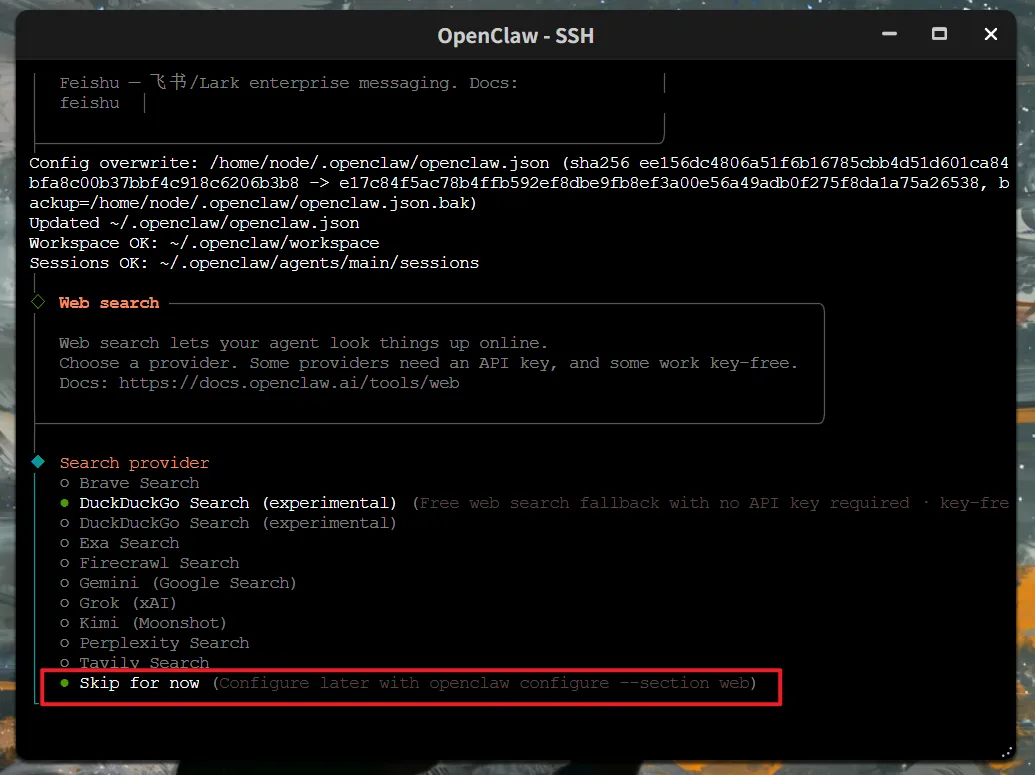The height and width of the screenshot is (775, 1035).
Task: Click the hollow diamond beside Web search
Action: 38,302
